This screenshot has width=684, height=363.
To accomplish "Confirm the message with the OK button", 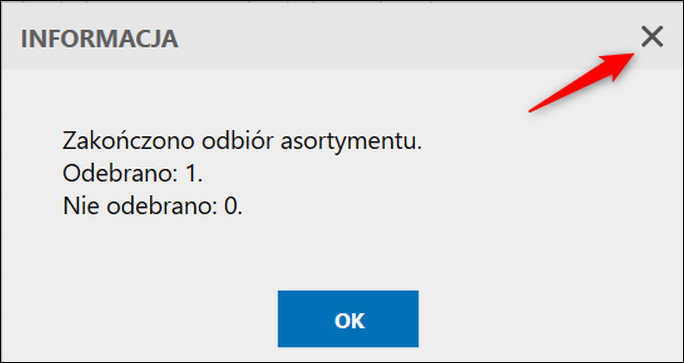I will click(348, 319).
